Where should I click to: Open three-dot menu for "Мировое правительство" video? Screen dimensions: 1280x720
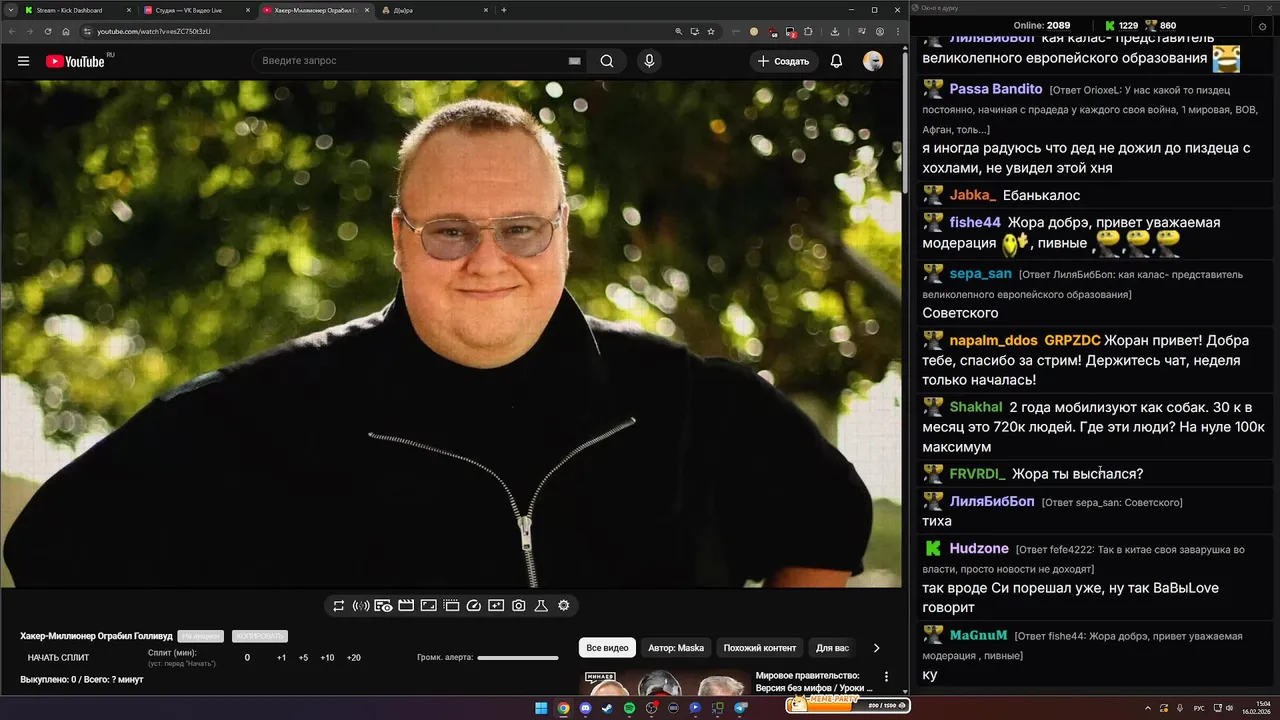click(886, 677)
